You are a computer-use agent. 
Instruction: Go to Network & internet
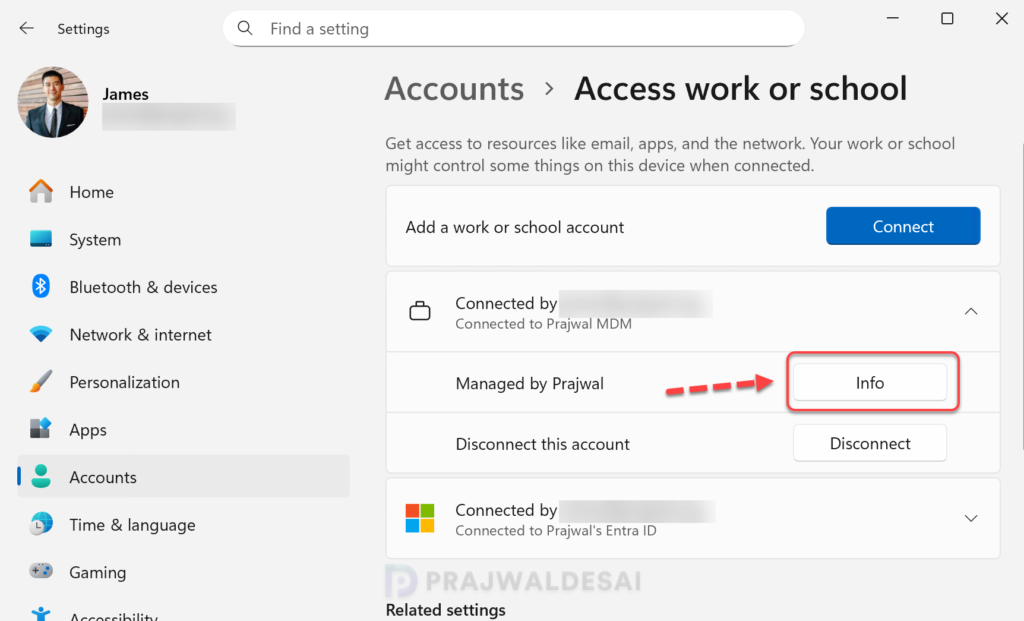point(183,335)
